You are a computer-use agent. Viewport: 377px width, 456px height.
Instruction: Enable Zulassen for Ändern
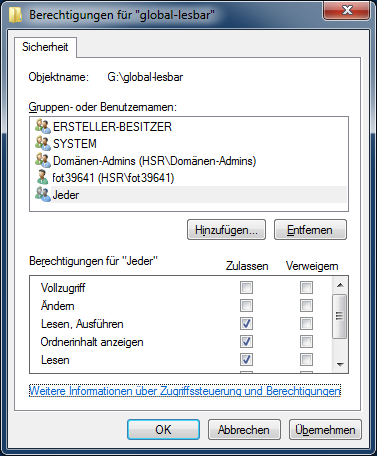[246, 305]
